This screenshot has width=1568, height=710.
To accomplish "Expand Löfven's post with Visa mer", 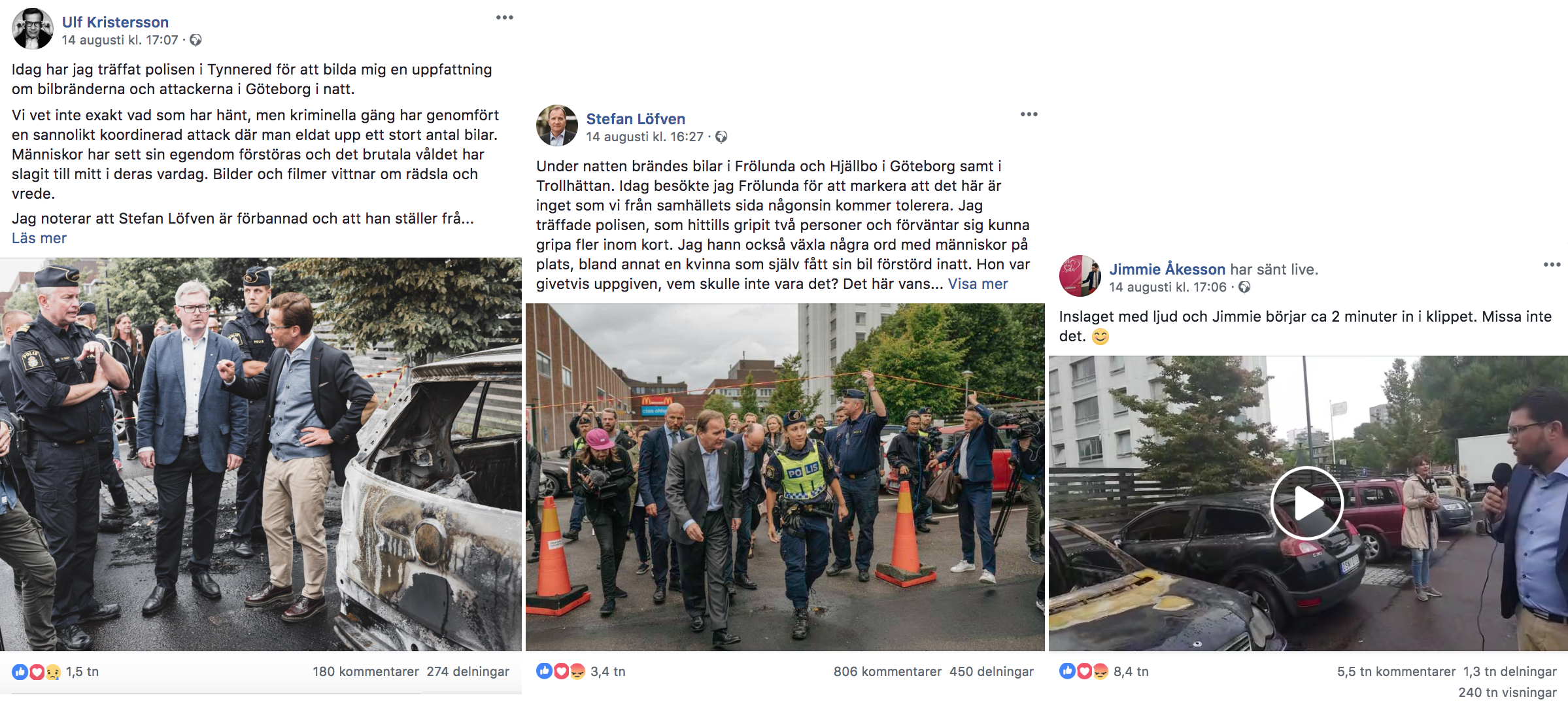I will (978, 284).
